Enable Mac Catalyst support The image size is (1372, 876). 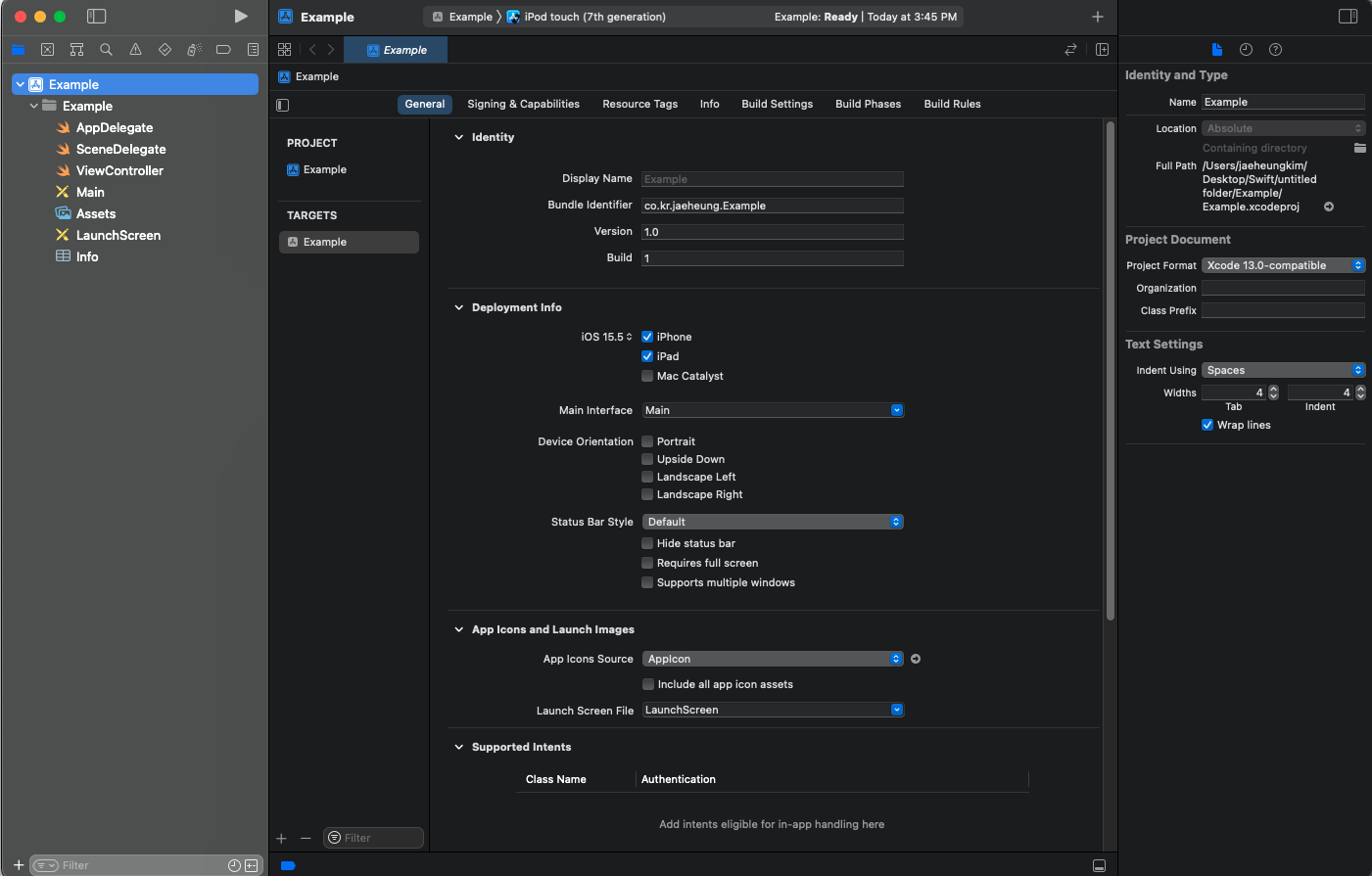pos(647,376)
